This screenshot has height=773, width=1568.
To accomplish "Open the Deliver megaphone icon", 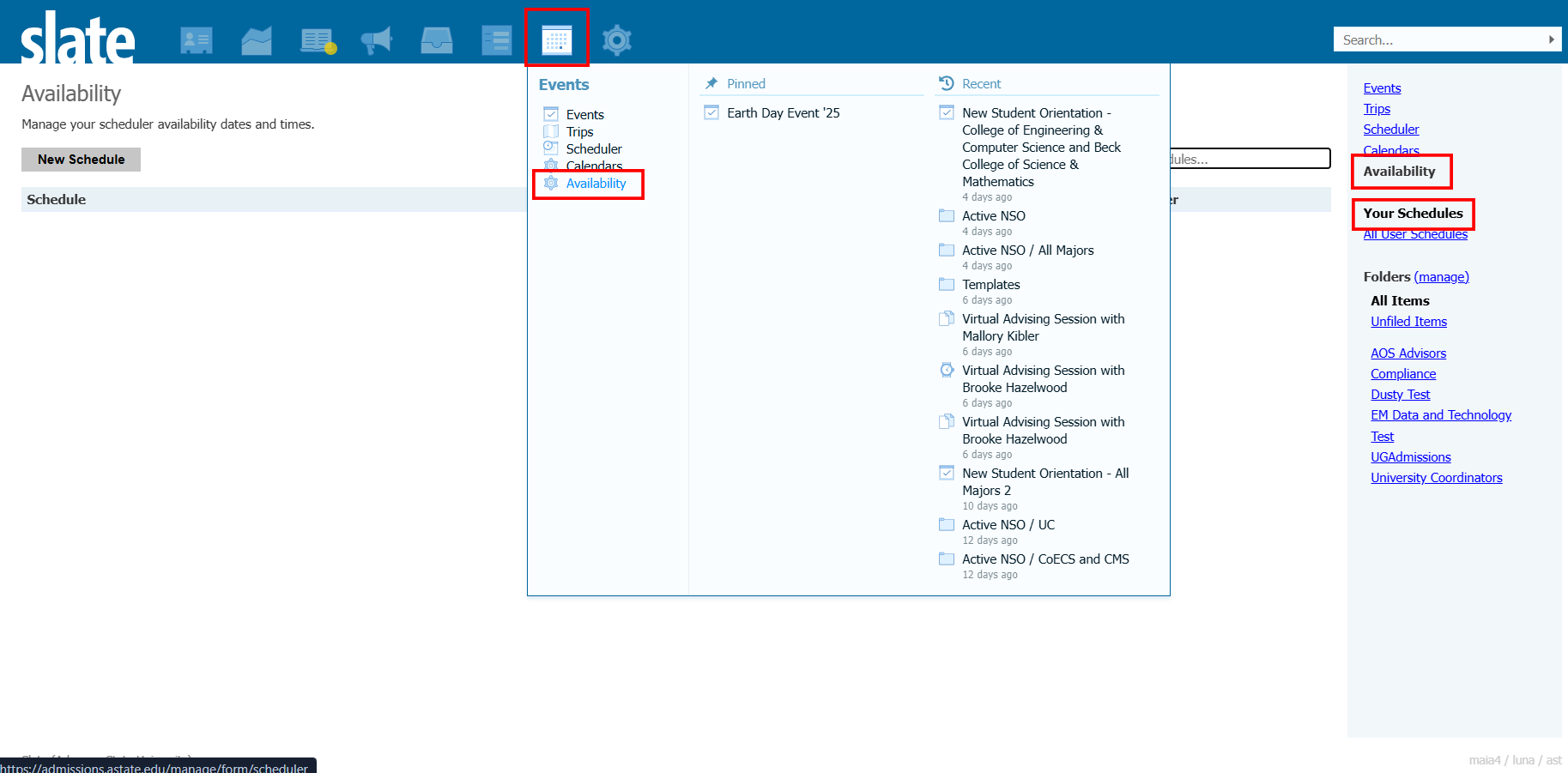I will pos(377,40).
